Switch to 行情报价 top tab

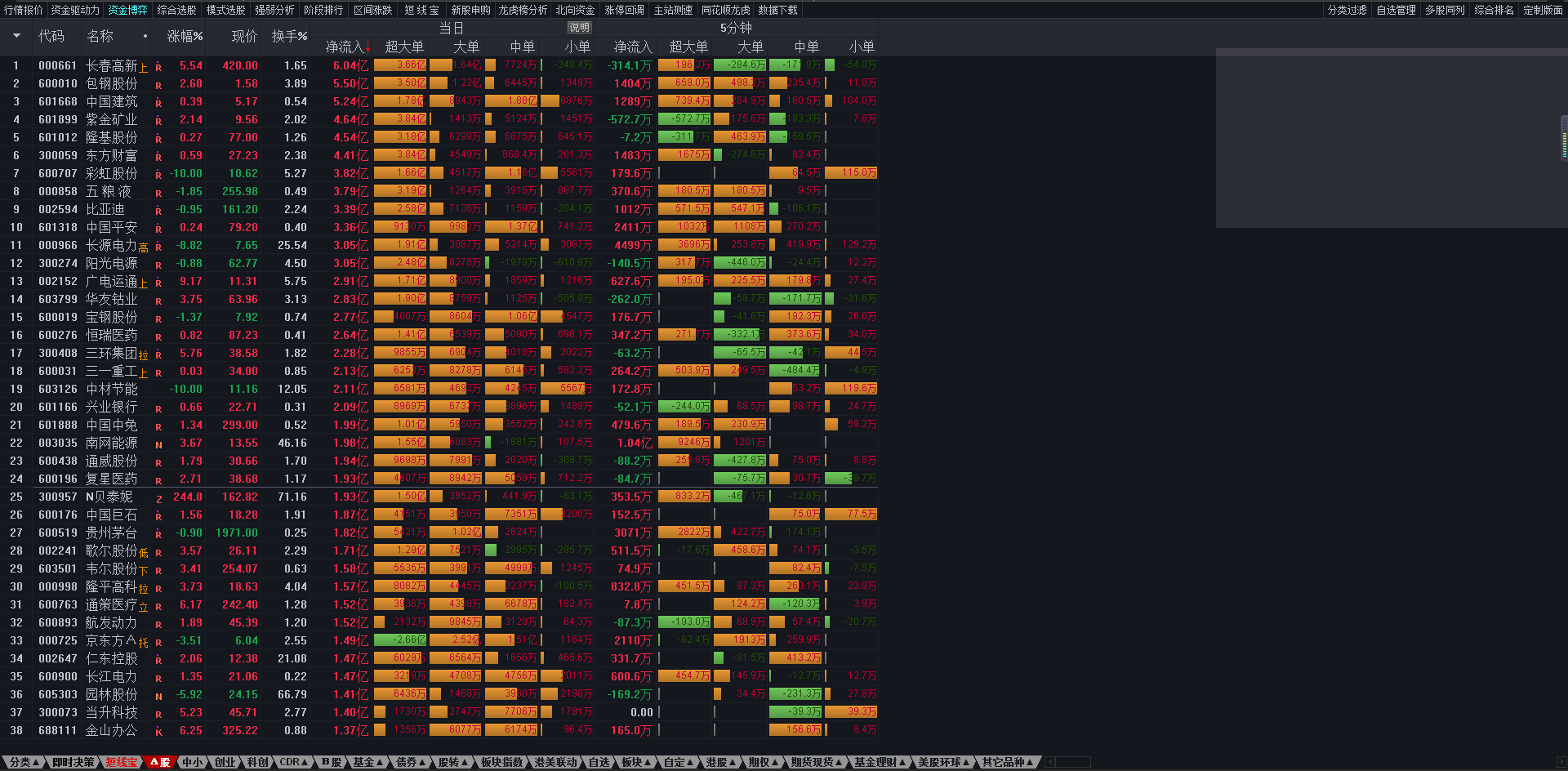coord(24,10)
